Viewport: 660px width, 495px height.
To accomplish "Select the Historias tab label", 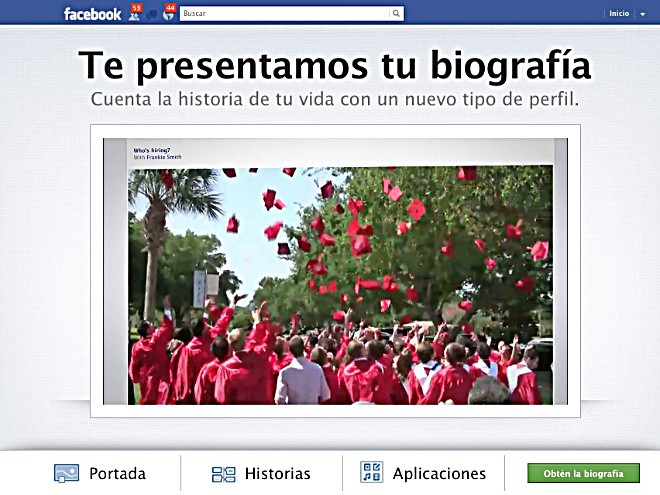I will pyautogui.click(x=277, y=474).
